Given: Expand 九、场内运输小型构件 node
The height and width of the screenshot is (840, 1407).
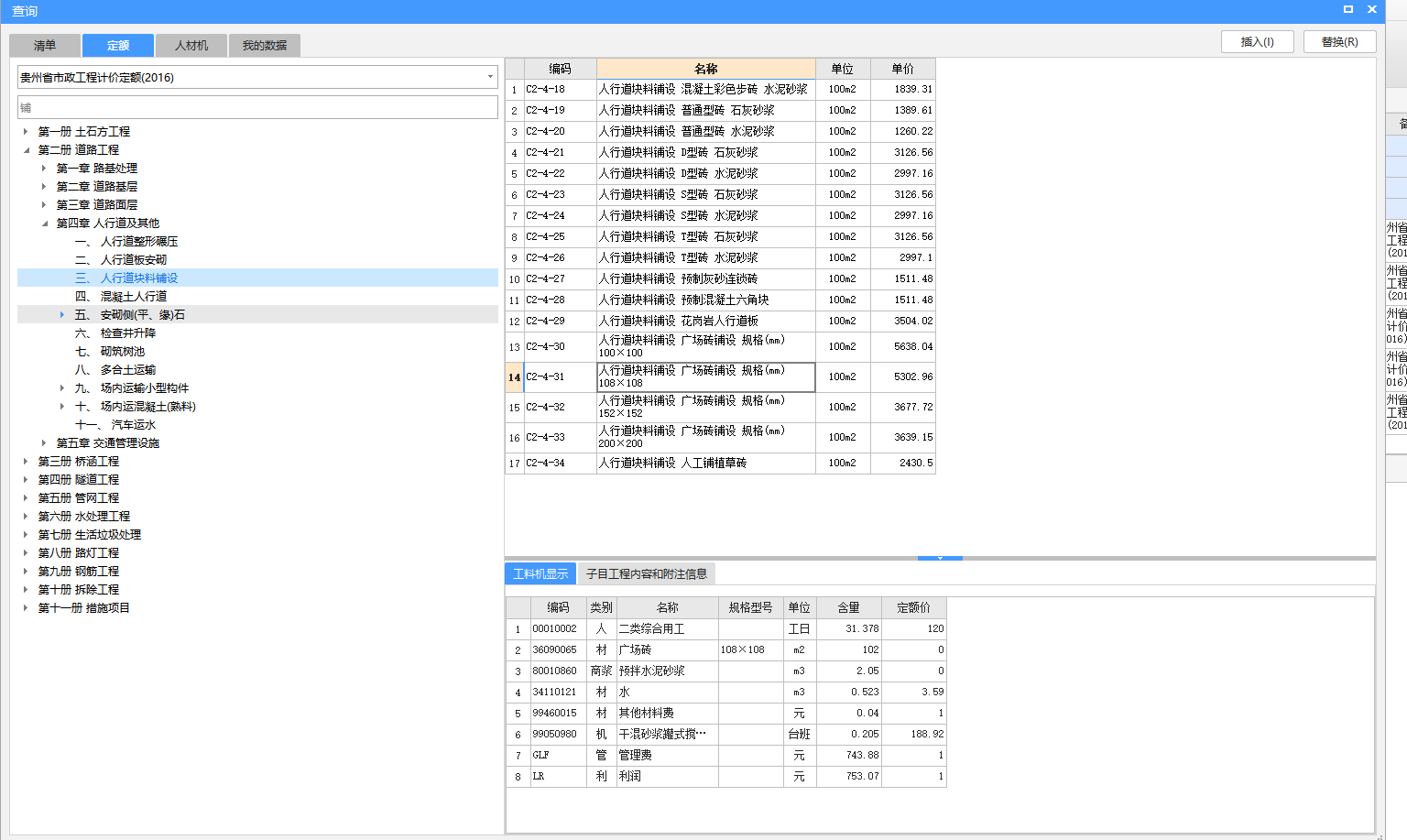Looking at the screenshot, I should tap(62, 387).
